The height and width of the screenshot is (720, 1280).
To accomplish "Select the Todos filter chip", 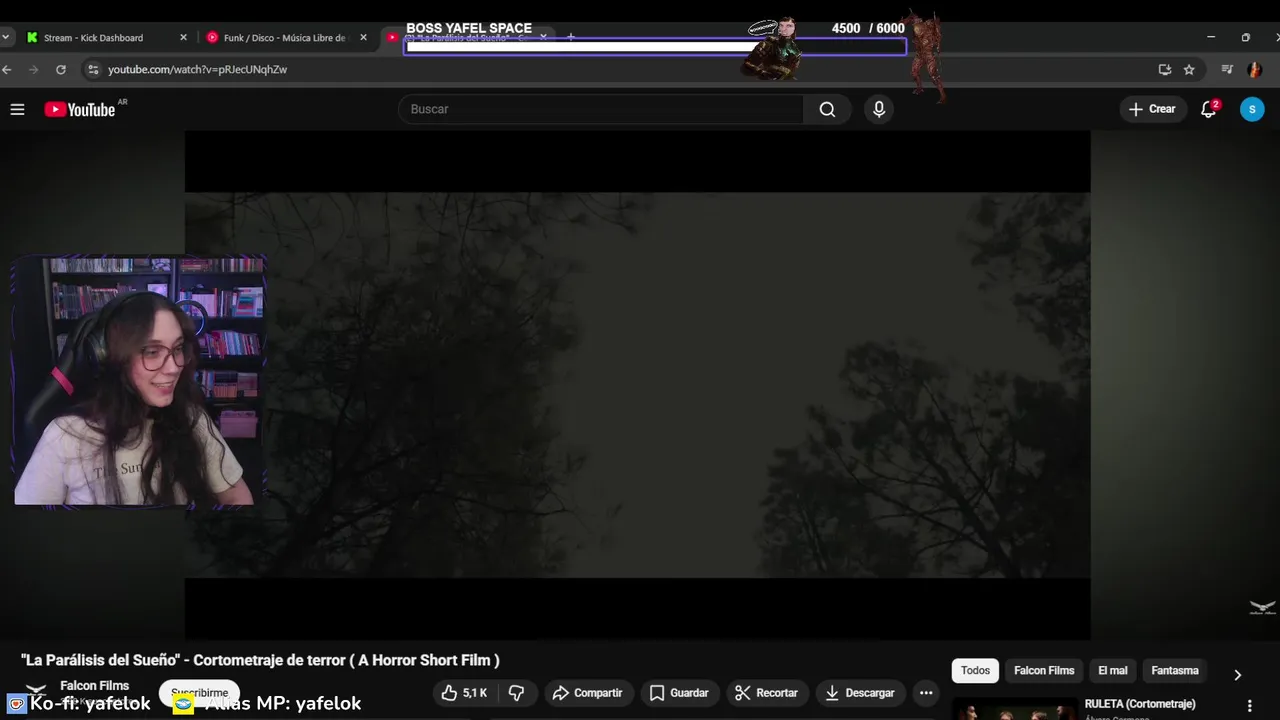I will pyautogui.click(x=975, y=671).
